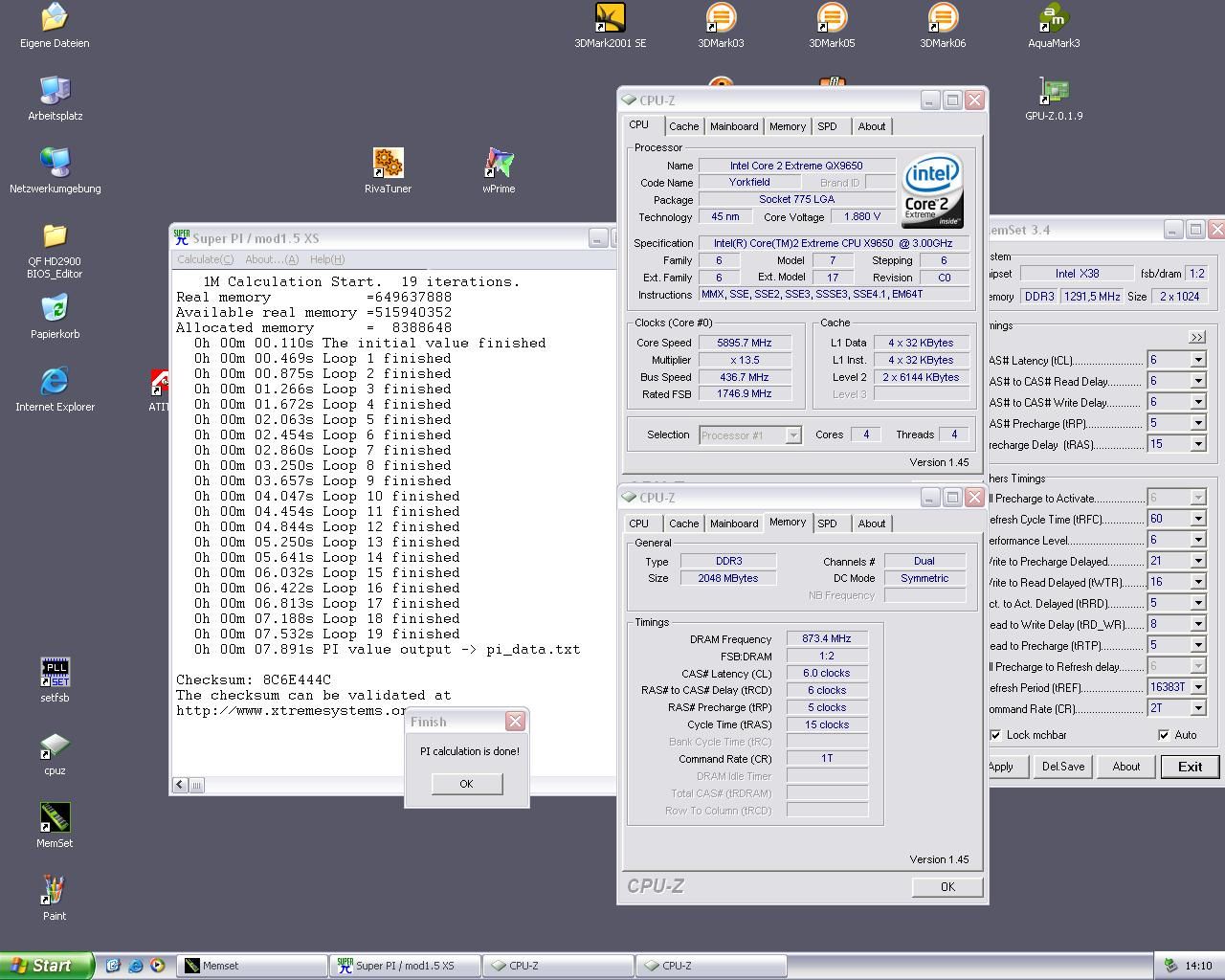This screenshot has width=1225, height=980.
Task: Click the Intel X38 chipset field in MemSet
Action: pyautogui.click(x=1077, y=274)
